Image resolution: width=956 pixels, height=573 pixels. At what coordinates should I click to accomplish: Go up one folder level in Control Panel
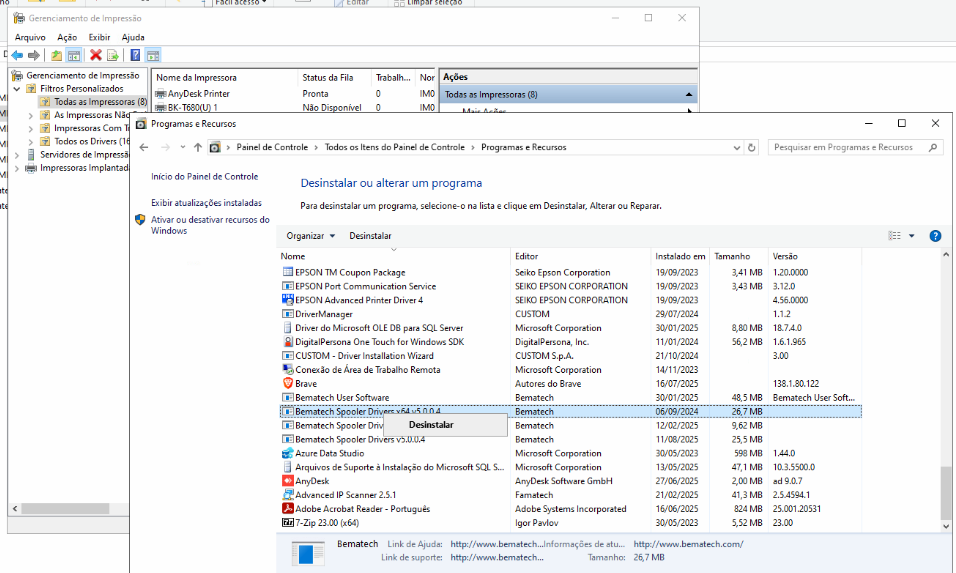(198, 147)
